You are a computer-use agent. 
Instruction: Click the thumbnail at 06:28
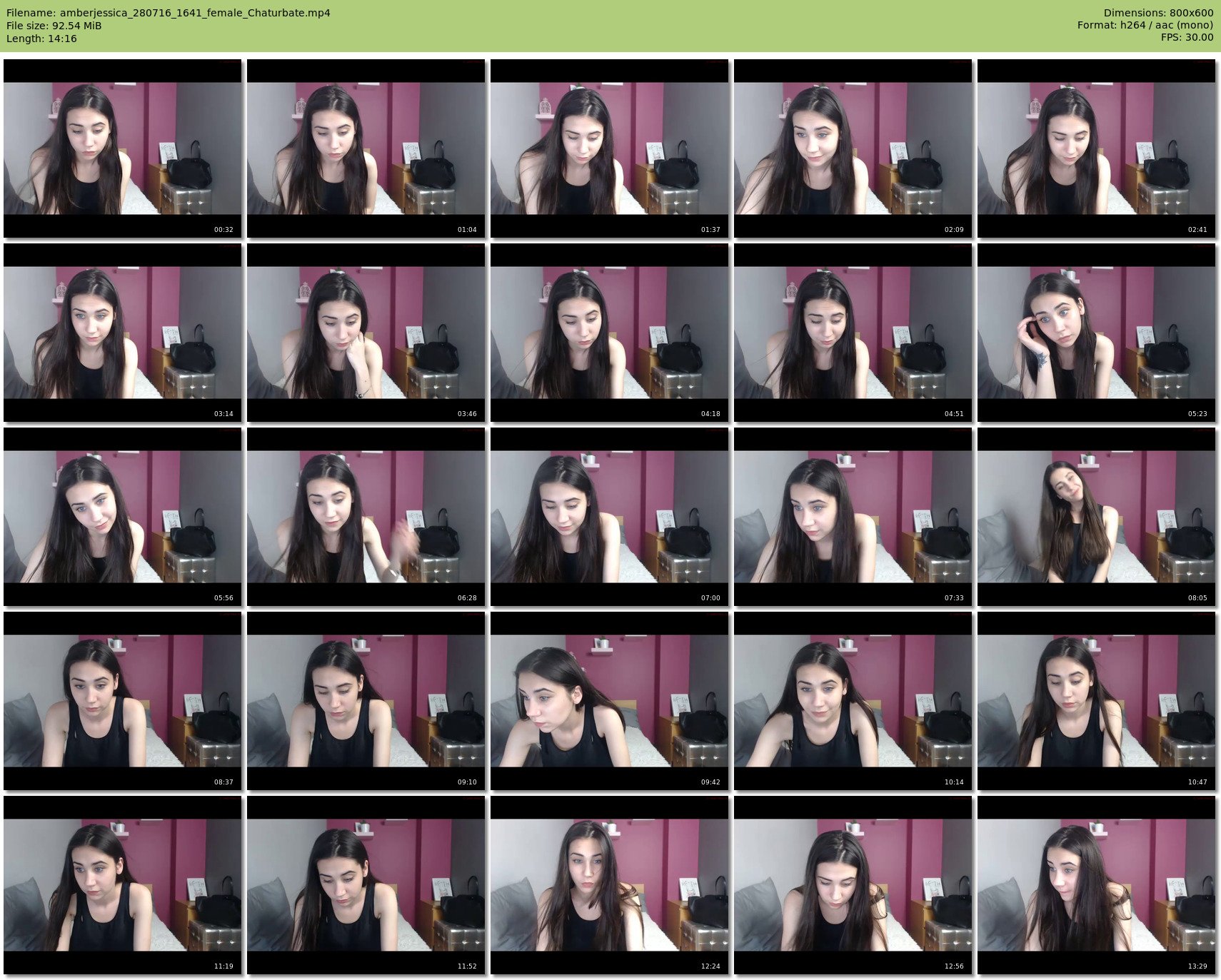click(x=366, y=517)
